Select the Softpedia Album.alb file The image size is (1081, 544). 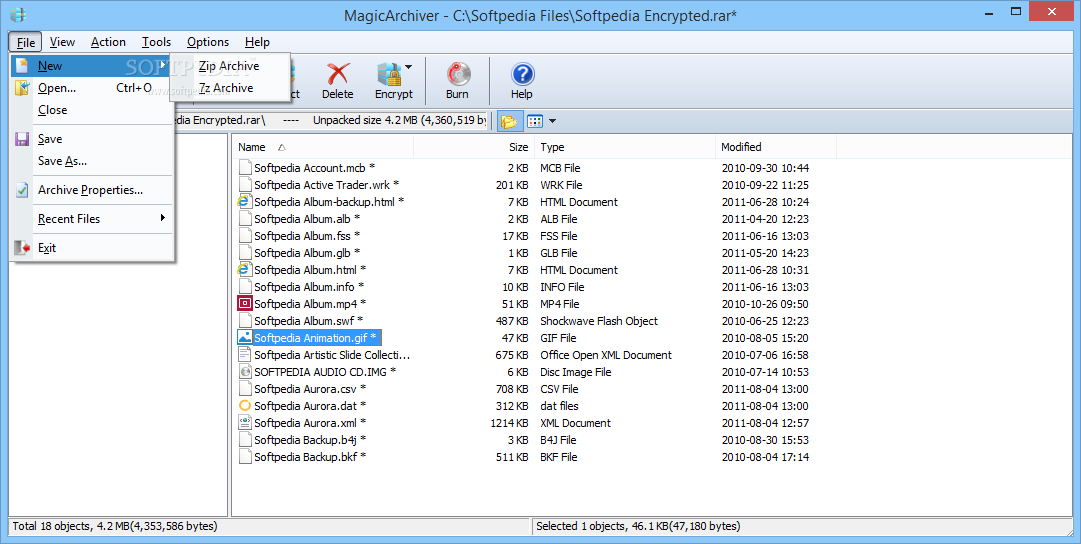coord(307,219)
